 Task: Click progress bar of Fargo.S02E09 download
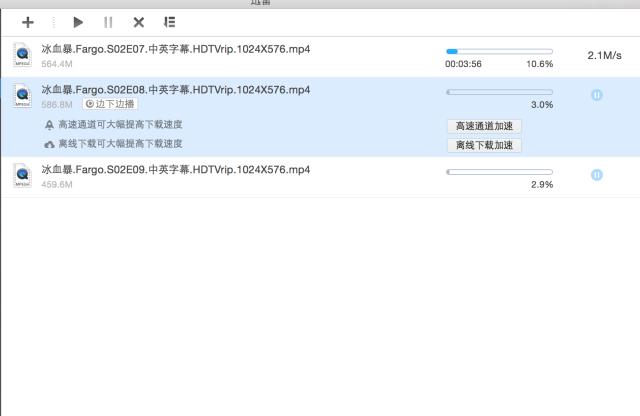pos(500,172)
